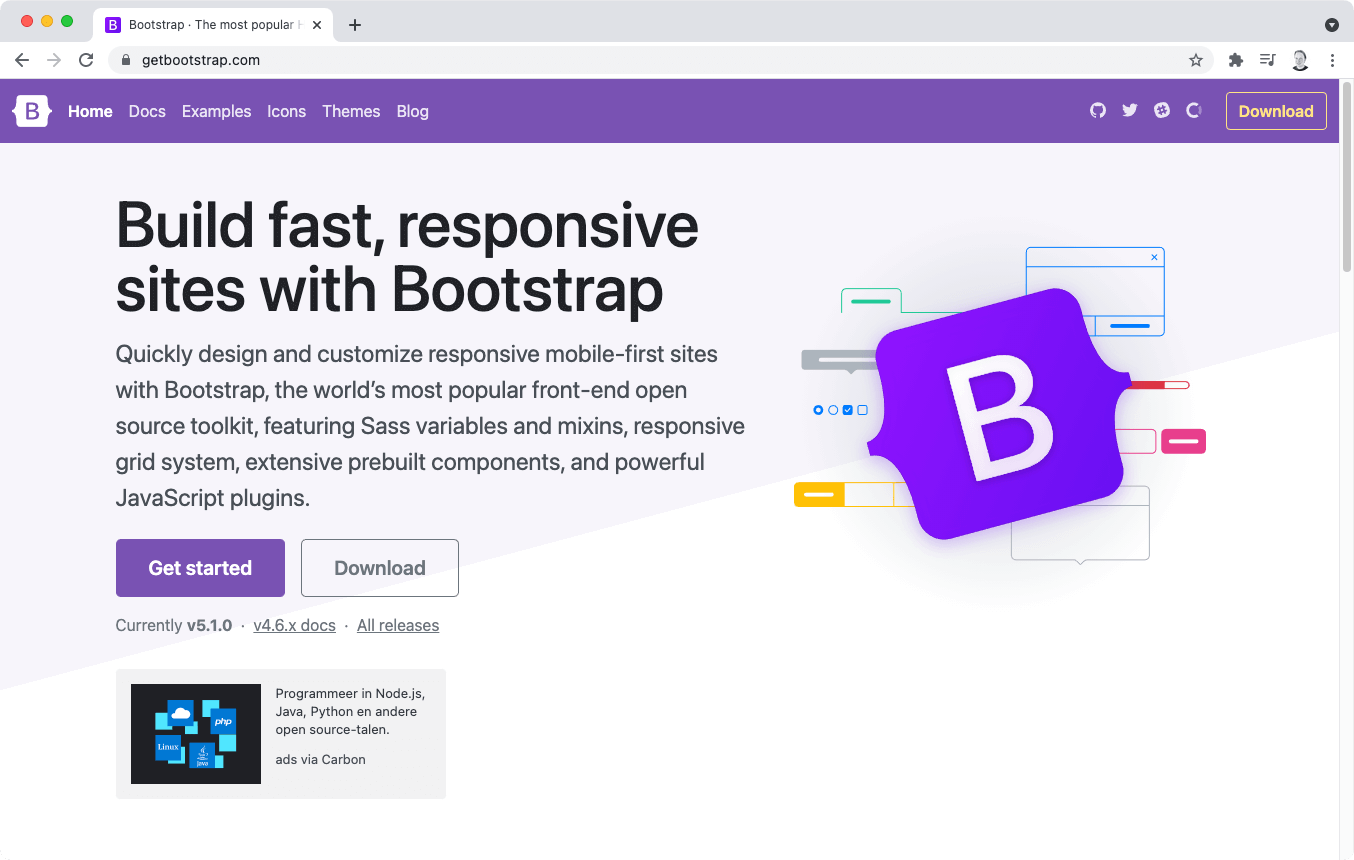Click the ad text Programmeer in Node.js
The height and width of the screenshot is (860, 1354).
pos(350,712)
